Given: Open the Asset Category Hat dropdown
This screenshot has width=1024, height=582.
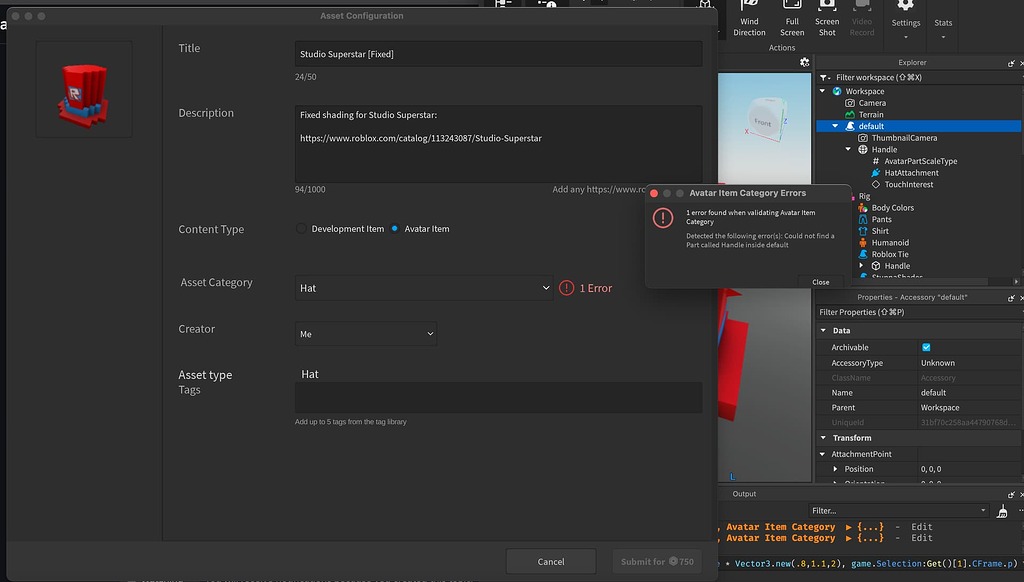Looking at the screenshot, I should 423,287.
